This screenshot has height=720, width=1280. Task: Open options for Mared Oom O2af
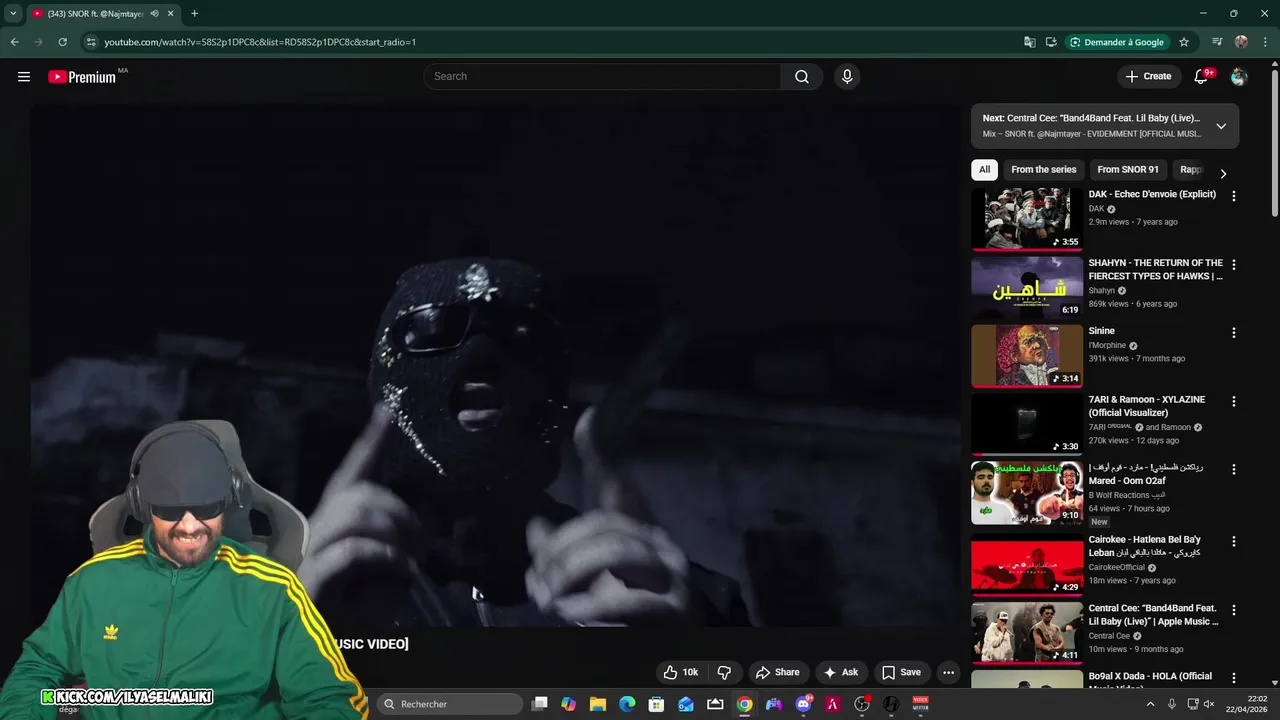coord(1234,469)
